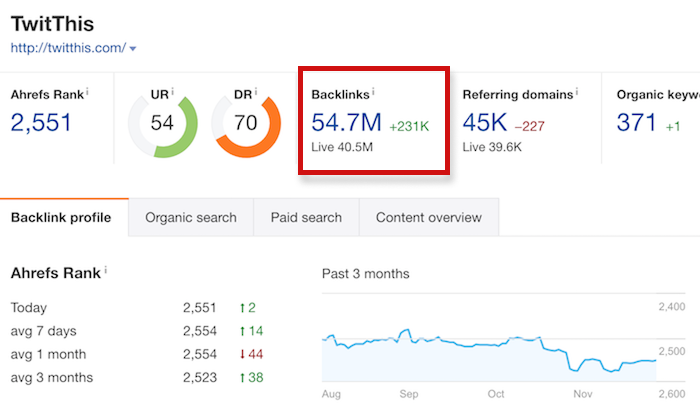
Task: Click the UR 54 green gauge
Action: [163, 123]
